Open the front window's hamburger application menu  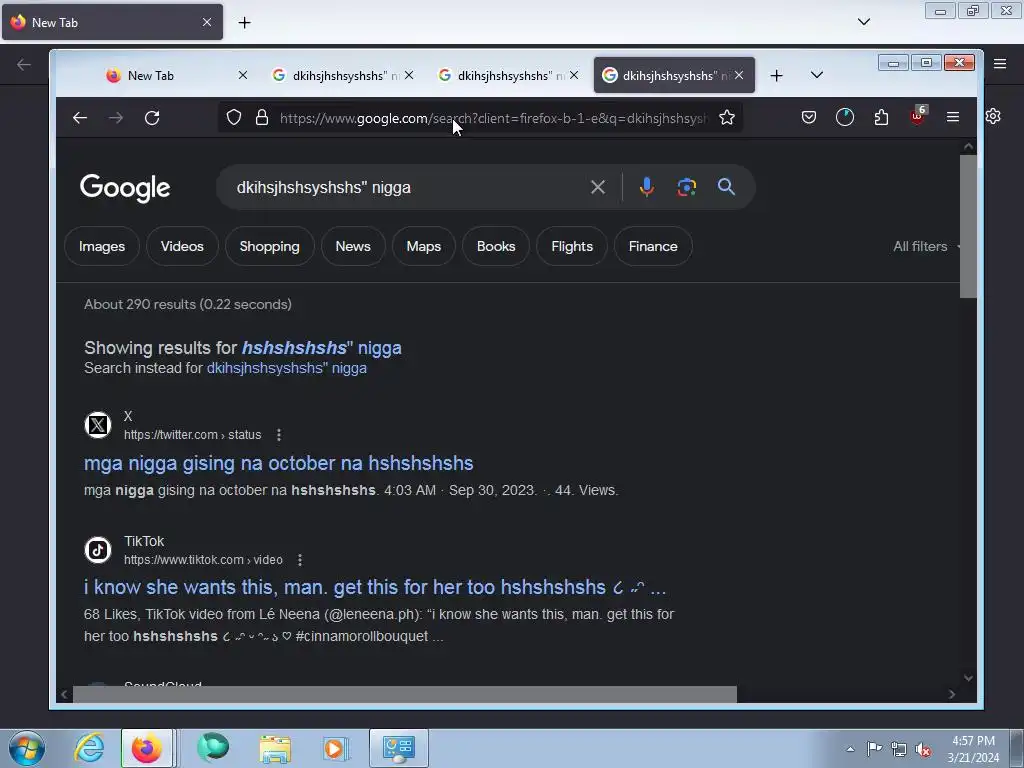[953, 118]
